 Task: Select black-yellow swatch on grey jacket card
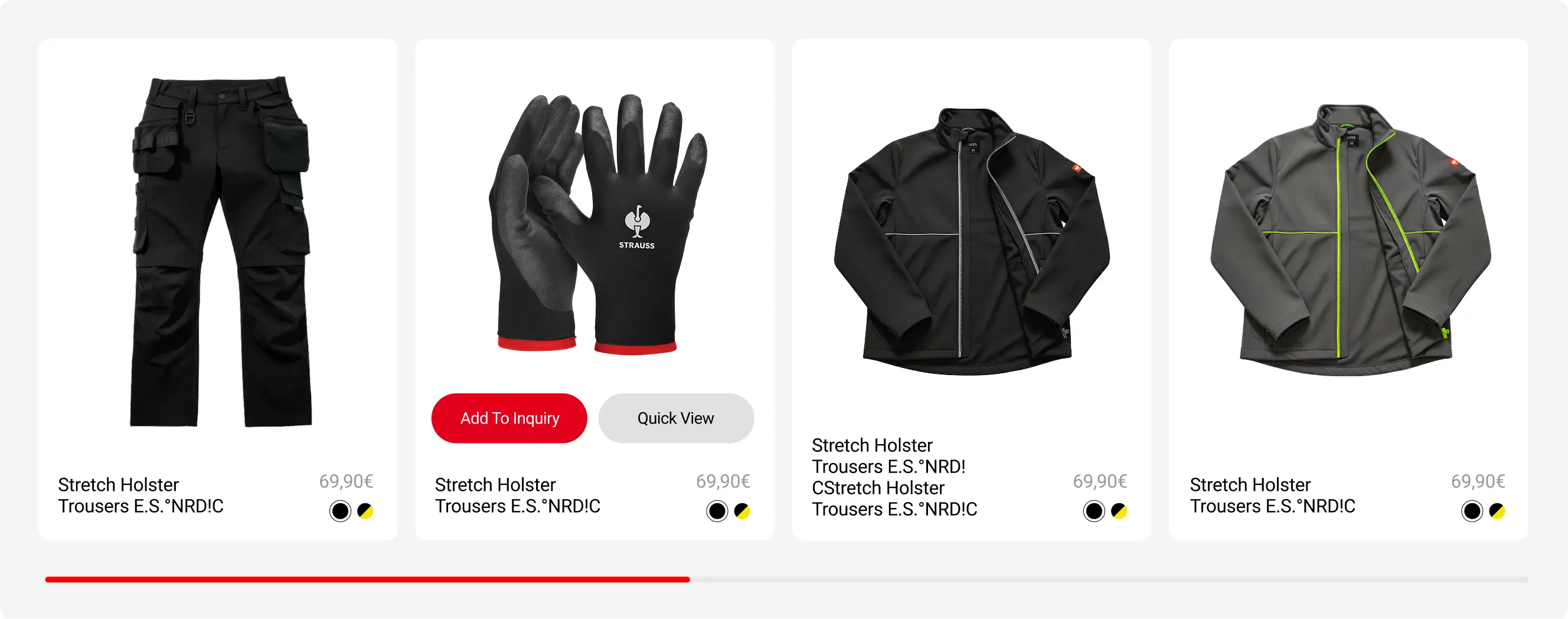point(1497,510)
